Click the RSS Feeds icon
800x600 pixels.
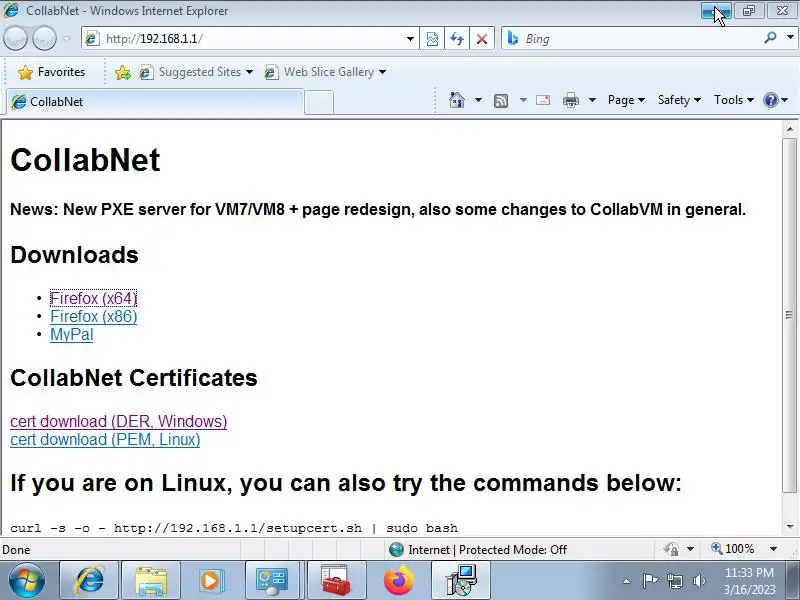tap(501, 101)
